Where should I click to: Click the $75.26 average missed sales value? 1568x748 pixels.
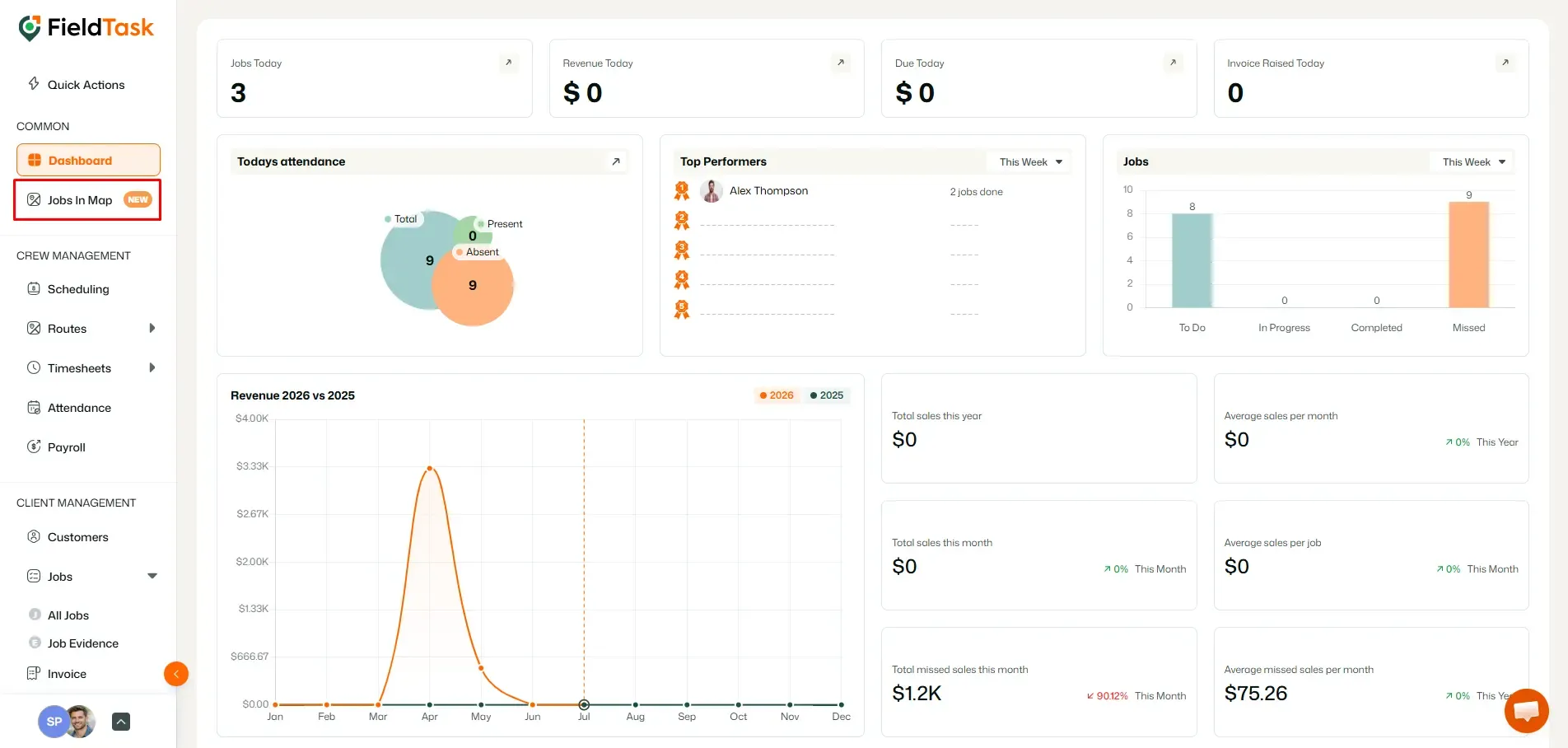[x=1256, y=694]
